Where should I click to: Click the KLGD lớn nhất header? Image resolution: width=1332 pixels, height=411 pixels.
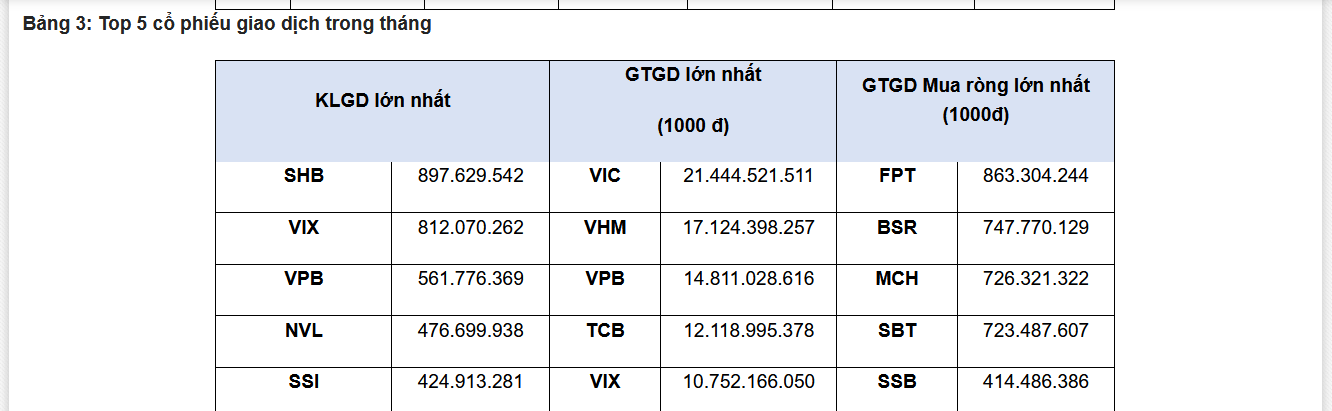click(x=383, y=100)
